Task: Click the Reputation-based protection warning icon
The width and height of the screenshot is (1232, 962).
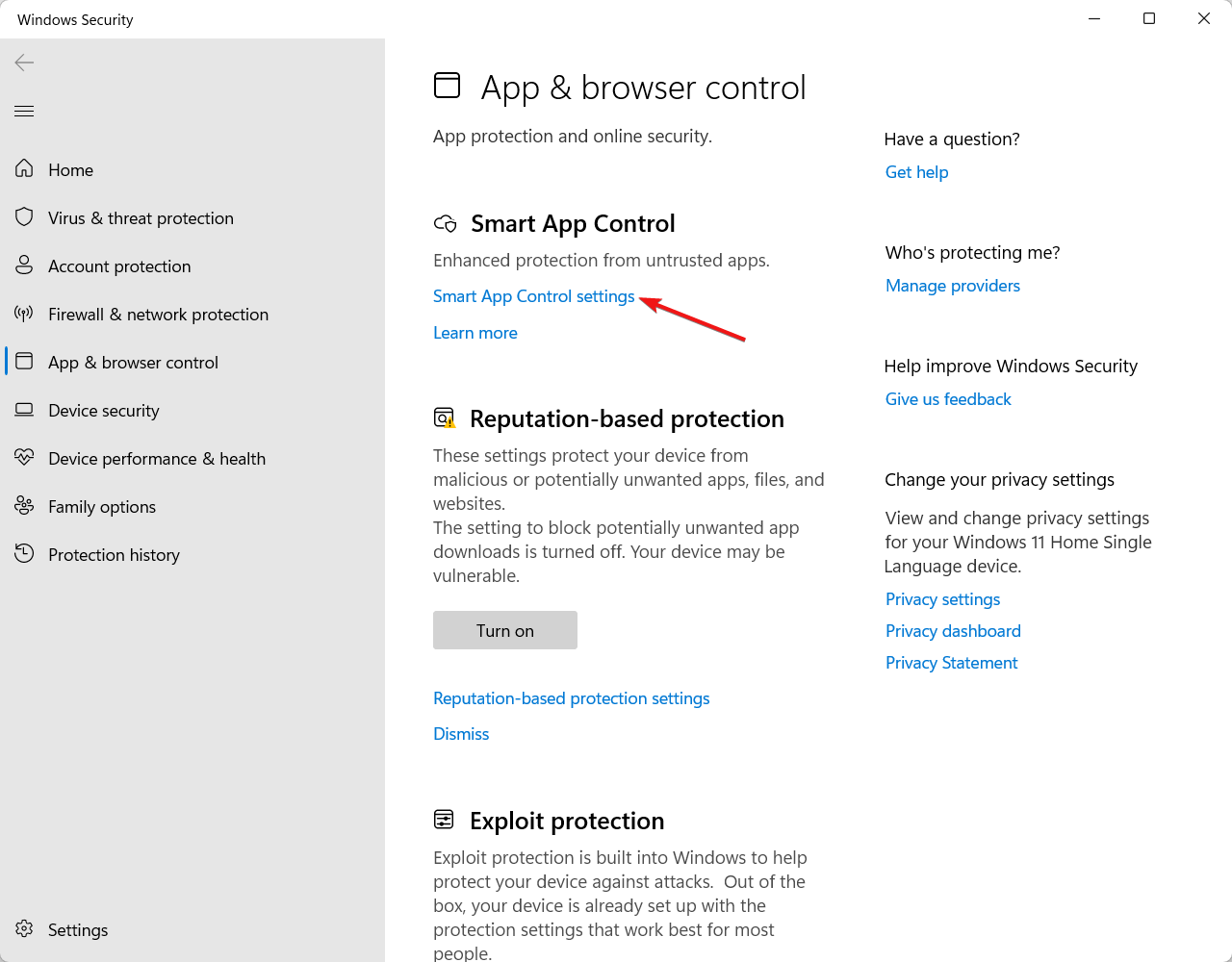Action: [x=445, y=418]
